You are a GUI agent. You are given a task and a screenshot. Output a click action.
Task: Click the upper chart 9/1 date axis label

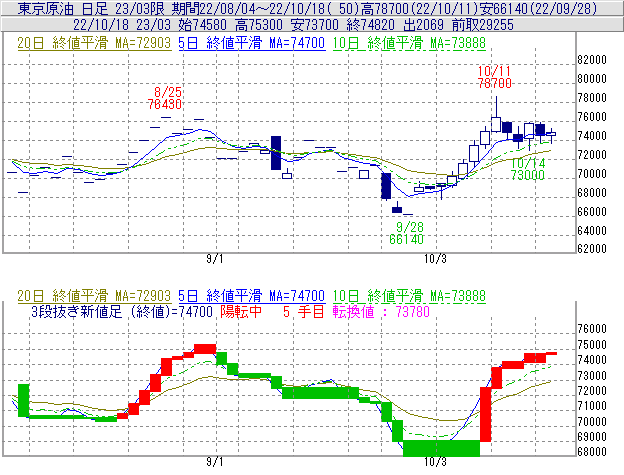(214, 259)
